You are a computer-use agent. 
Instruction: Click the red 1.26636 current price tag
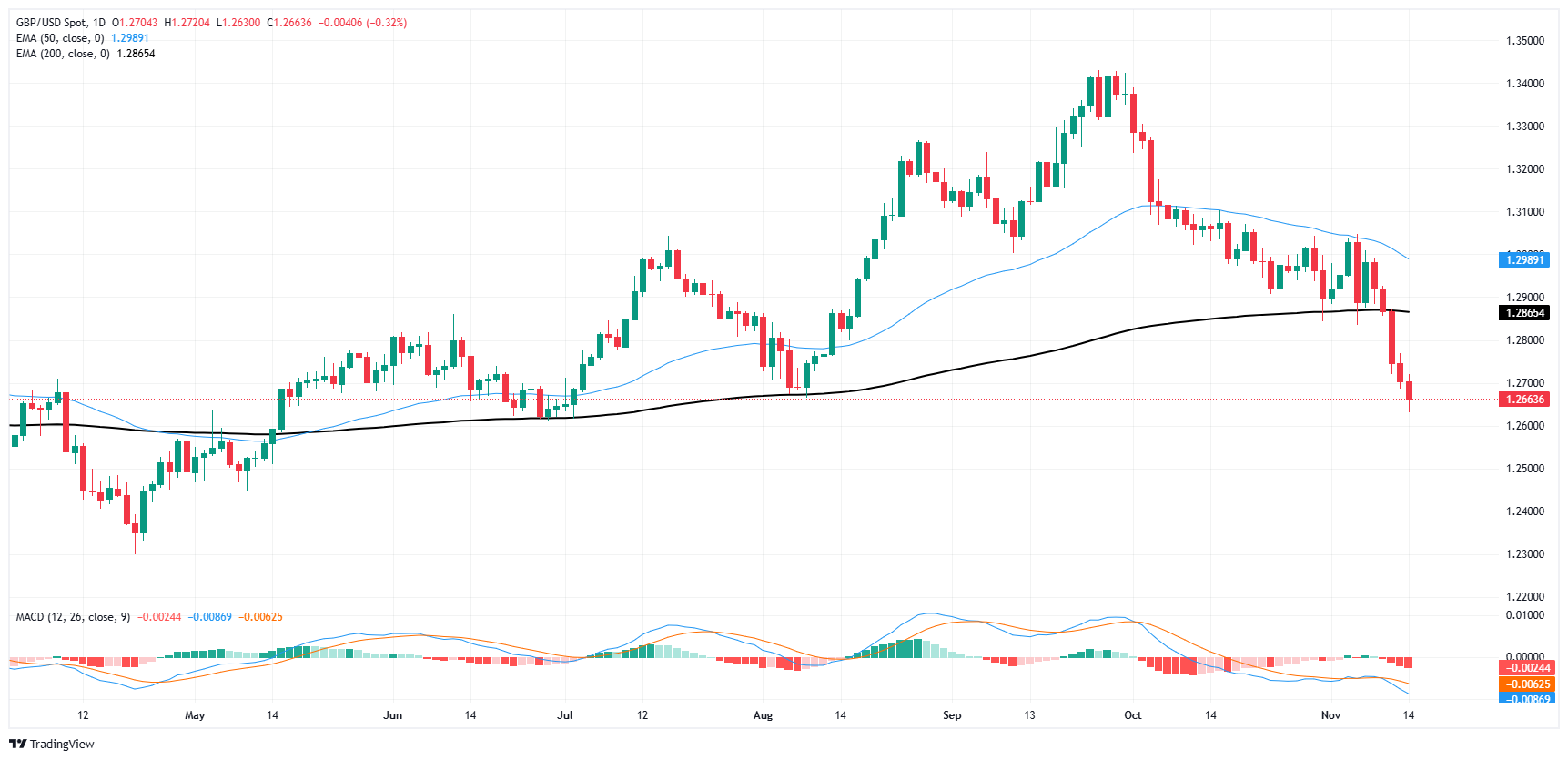pyautogui.click(x=1523, y=400)
